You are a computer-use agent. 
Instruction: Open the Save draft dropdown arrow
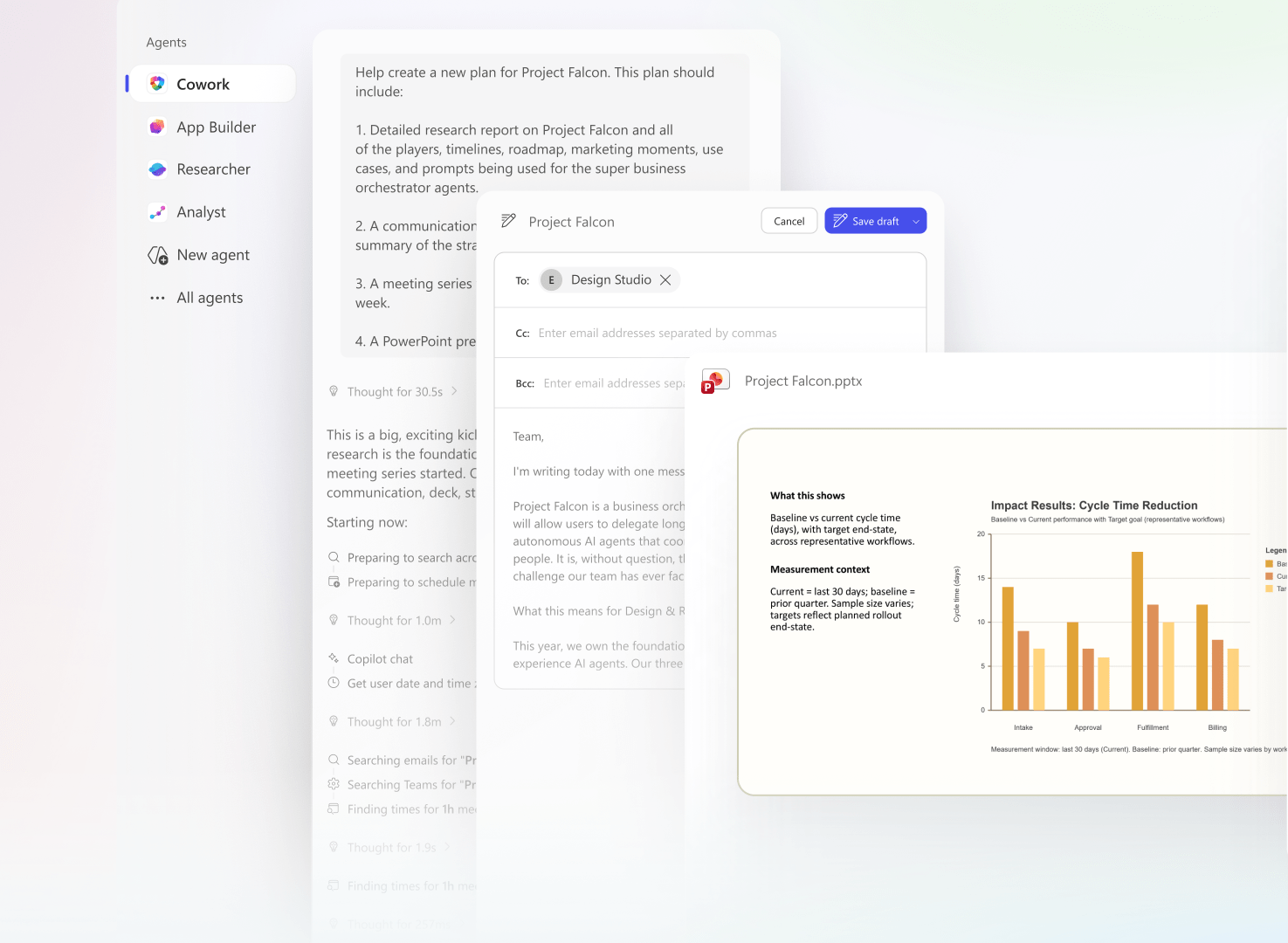pos(916,222)
